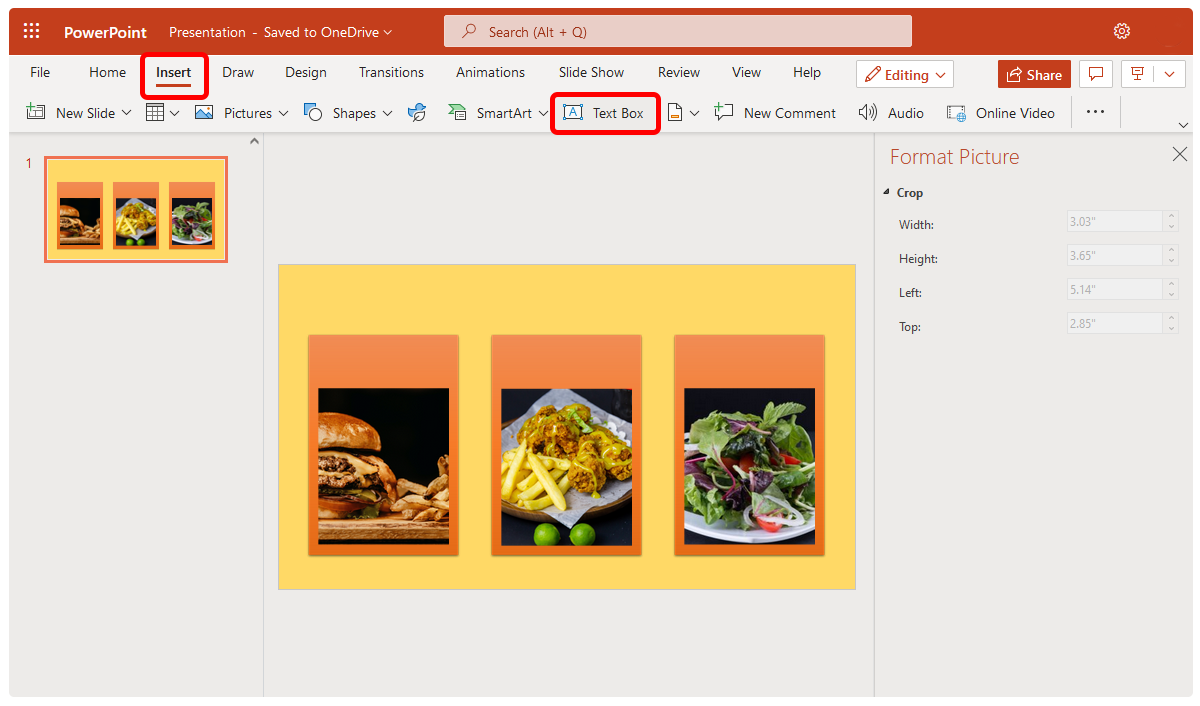Insert a Text Box
The width and height of the screenshot is (1200, 706).
pos(605,112)
